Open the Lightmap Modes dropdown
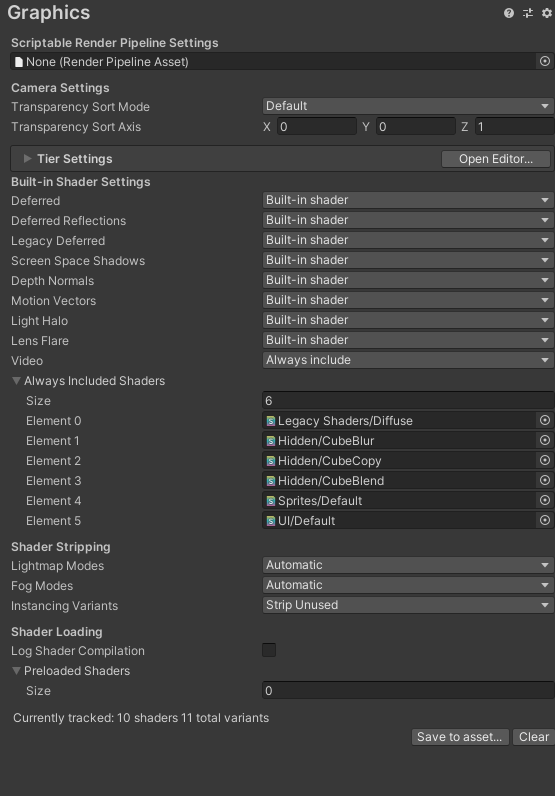Screen dimensions: 555x796 click(408, 565)
